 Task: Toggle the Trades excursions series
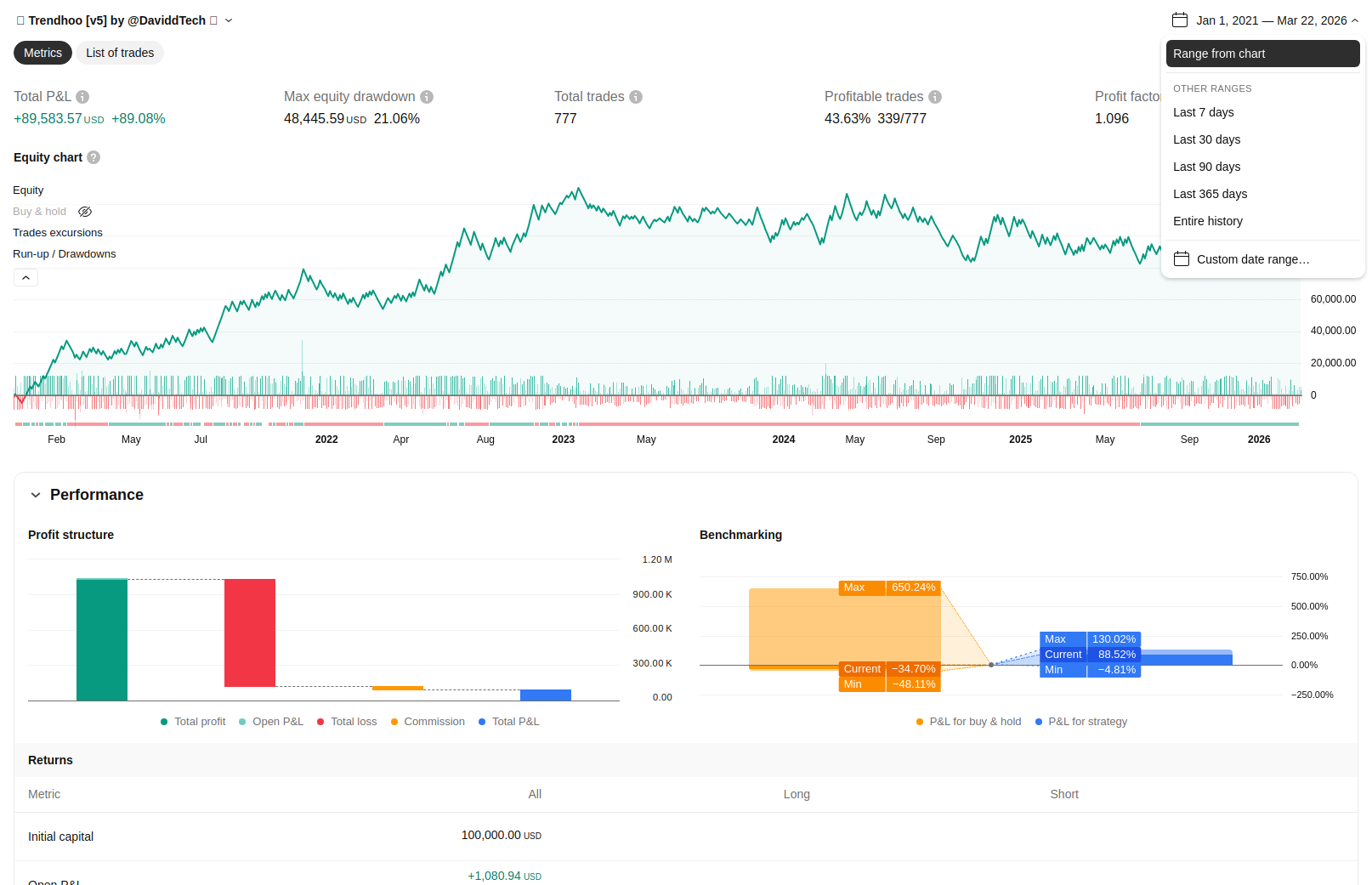tap(58, 233)
